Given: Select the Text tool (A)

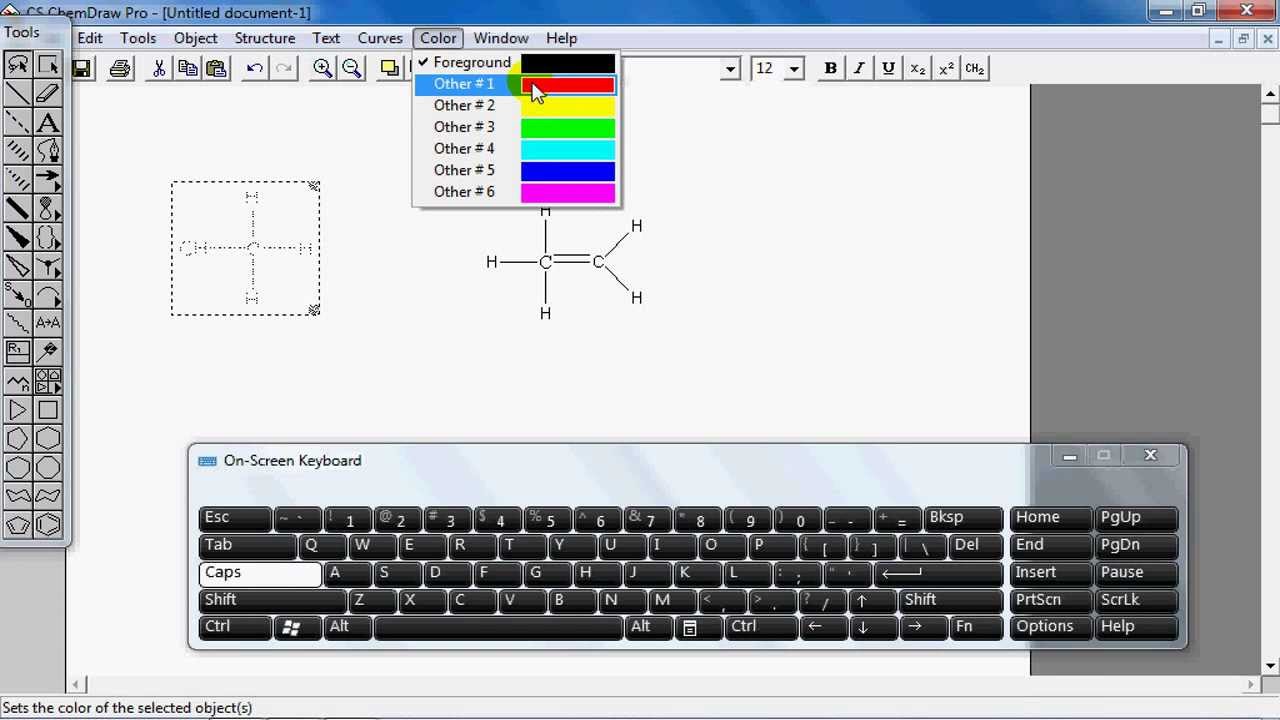Looking at the screenshot, I should [x=47, y=123].
